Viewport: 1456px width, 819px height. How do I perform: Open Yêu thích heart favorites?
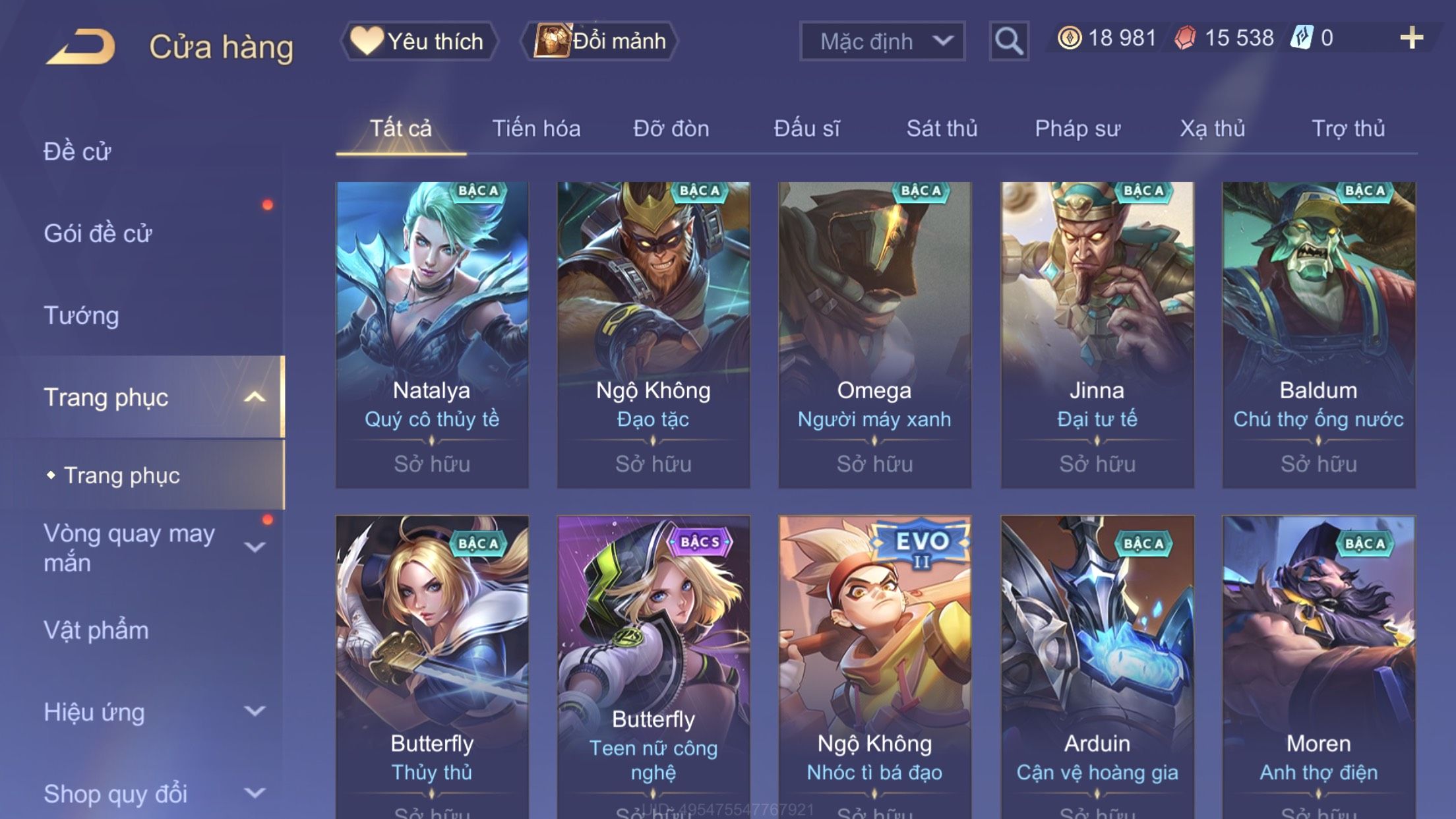(418, 41)
